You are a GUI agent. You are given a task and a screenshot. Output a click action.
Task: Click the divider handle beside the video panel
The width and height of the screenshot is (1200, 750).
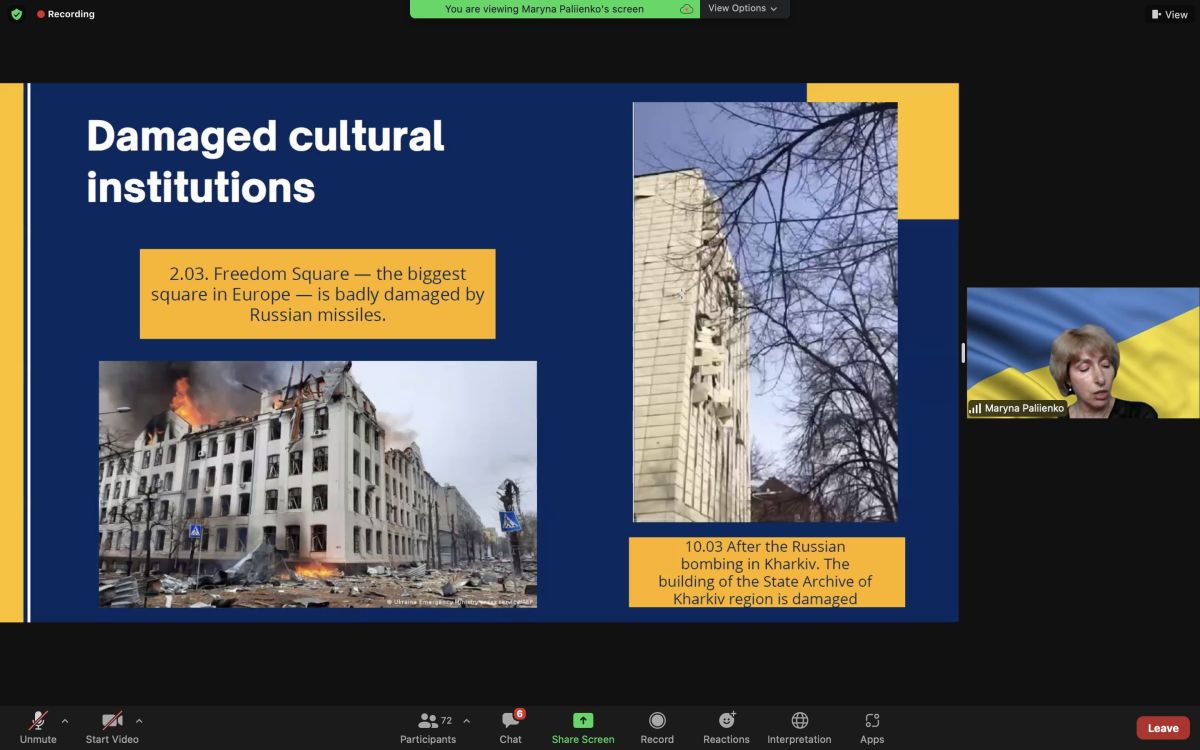coord(963,353)
